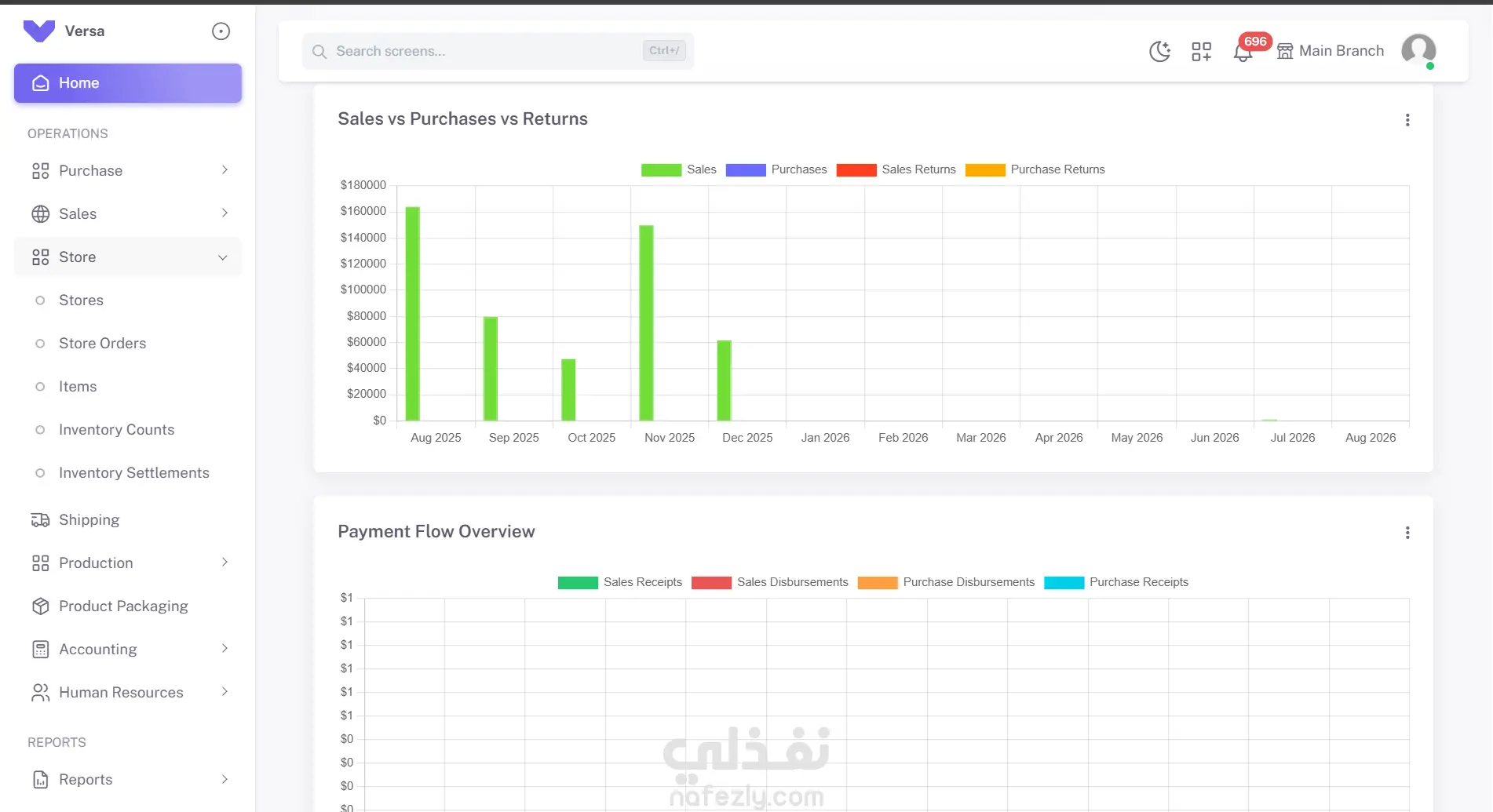
Task: Toggle the sidebar pin circle button
Action: (221, 31)
